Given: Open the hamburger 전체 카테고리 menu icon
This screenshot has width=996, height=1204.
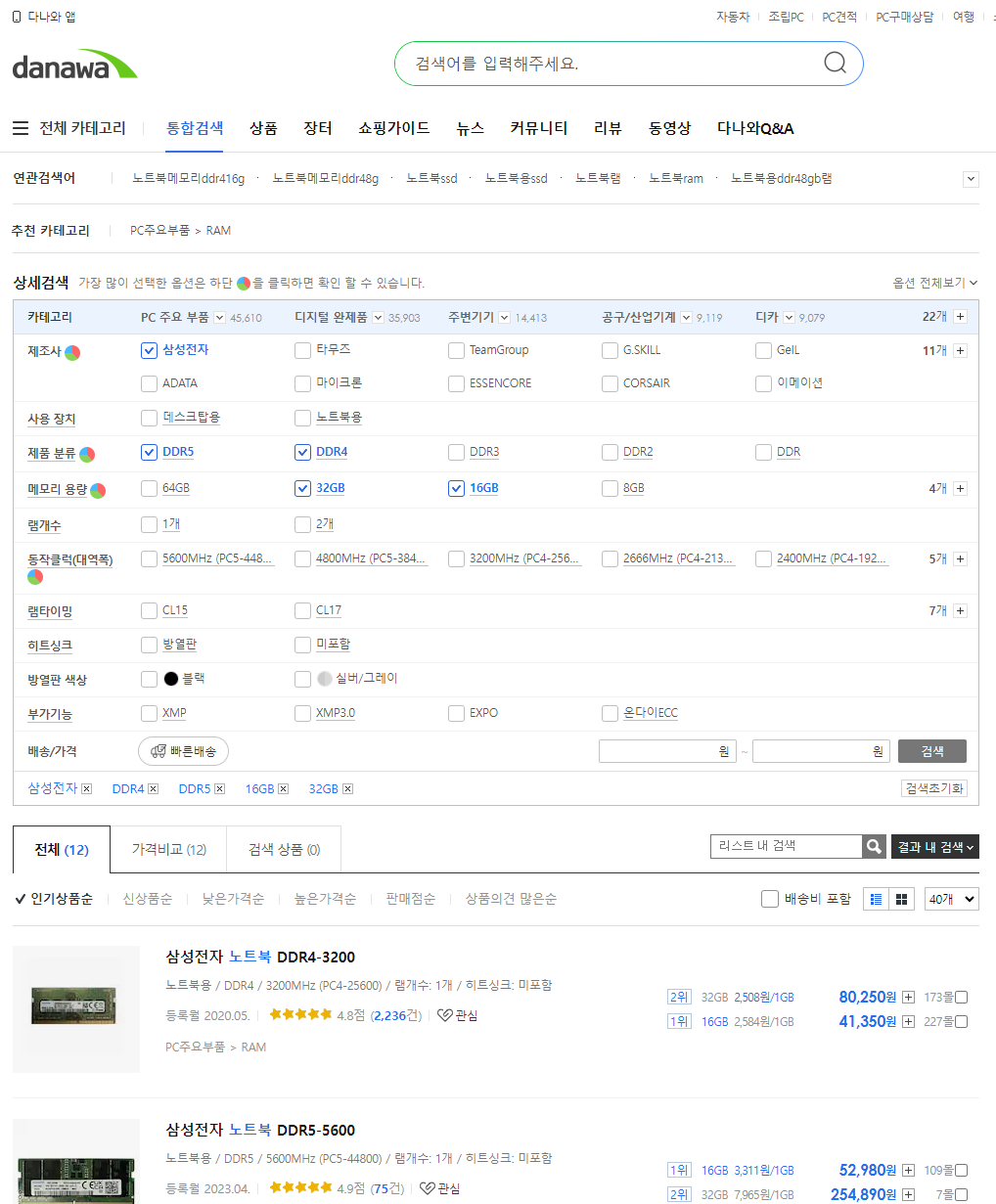Looking at the screenshot, I should [21, 128].
